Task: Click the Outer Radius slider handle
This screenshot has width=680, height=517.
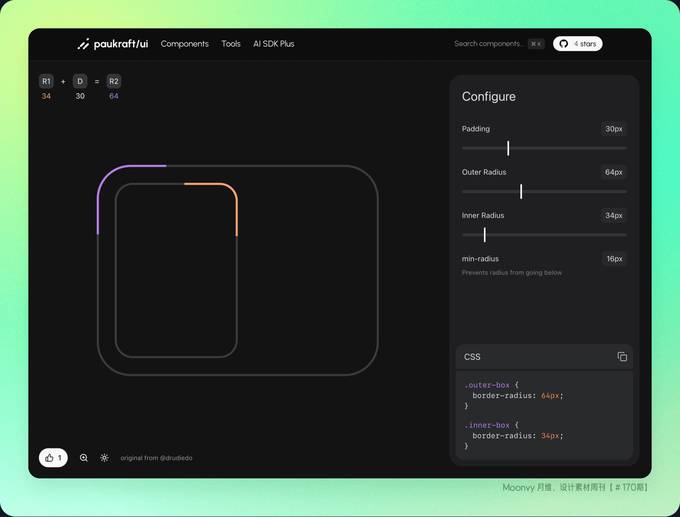Action: (x=521, y=191)
